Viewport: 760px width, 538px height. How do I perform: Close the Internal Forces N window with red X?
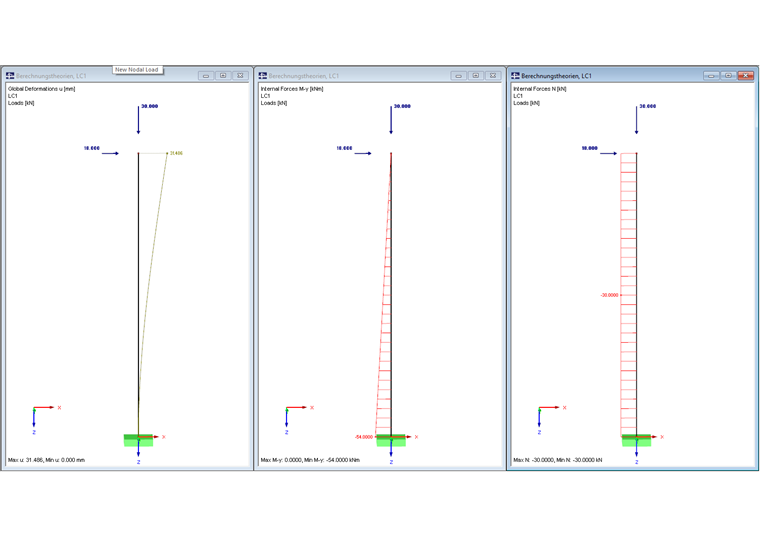pyautogui.click(x=745, y=76)
